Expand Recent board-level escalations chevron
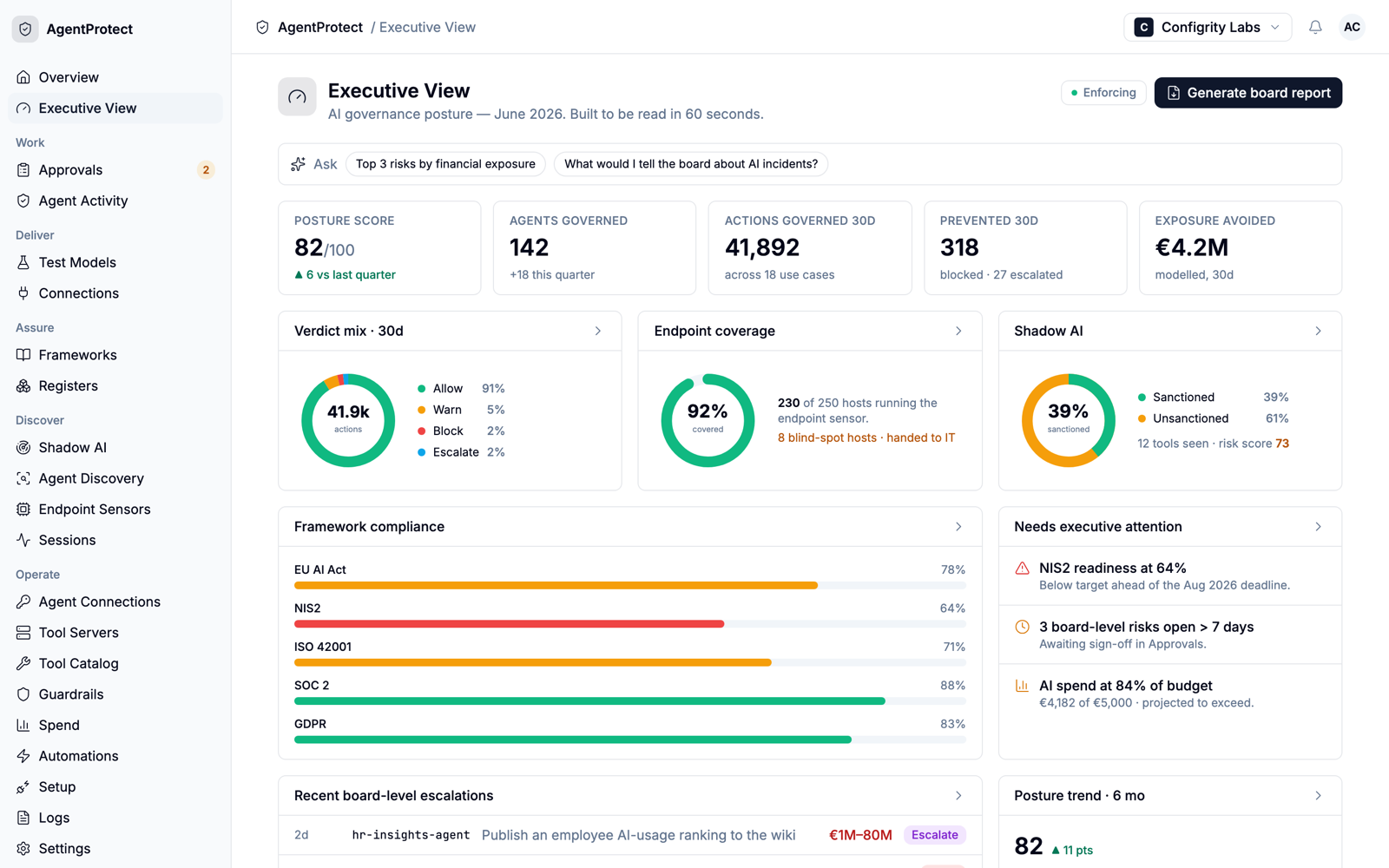 point(958,796)
